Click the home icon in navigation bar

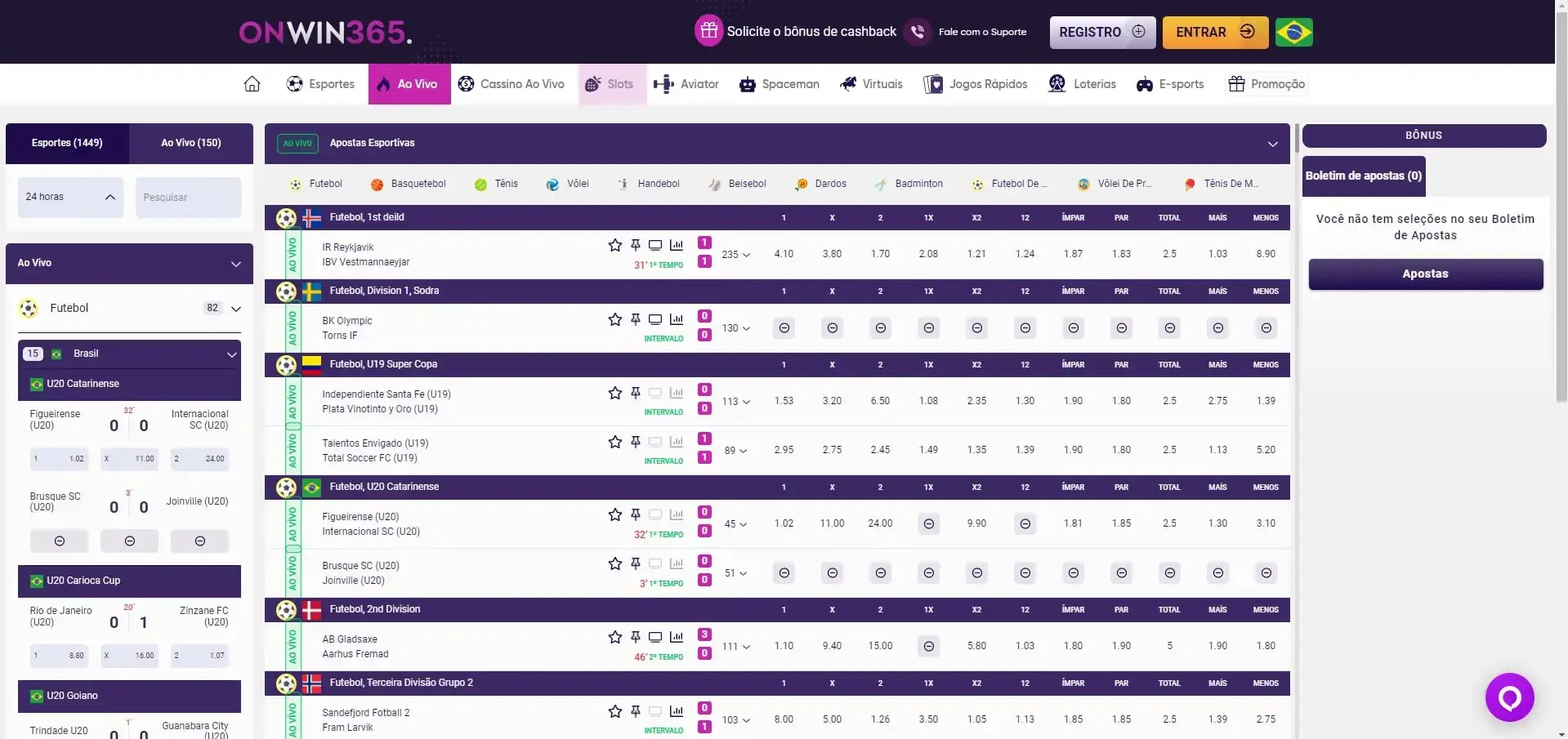point(252,84)
